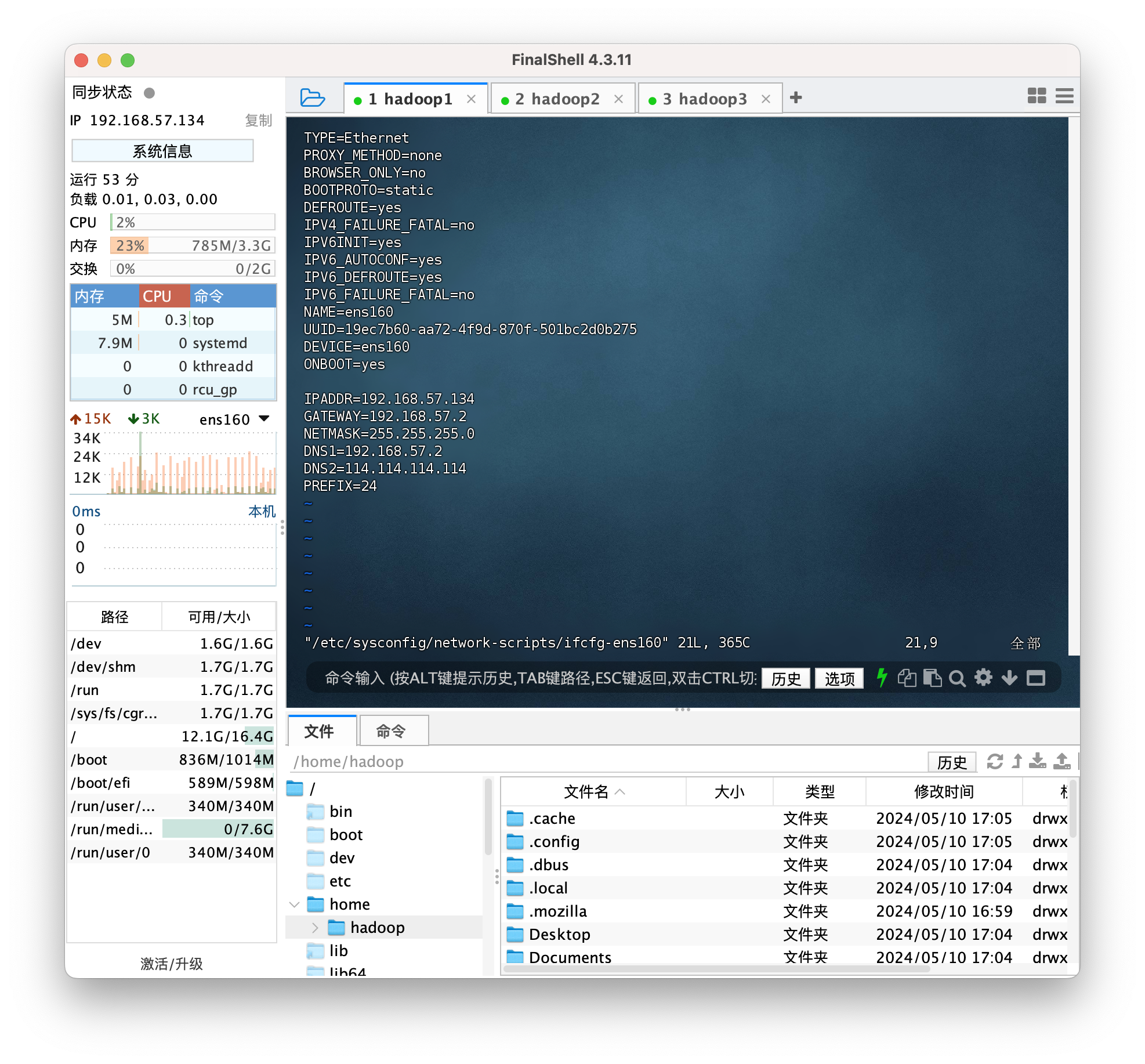The image size is (1145, 1064).
Task: Sort processes by 内存 column
Action: 104,296
